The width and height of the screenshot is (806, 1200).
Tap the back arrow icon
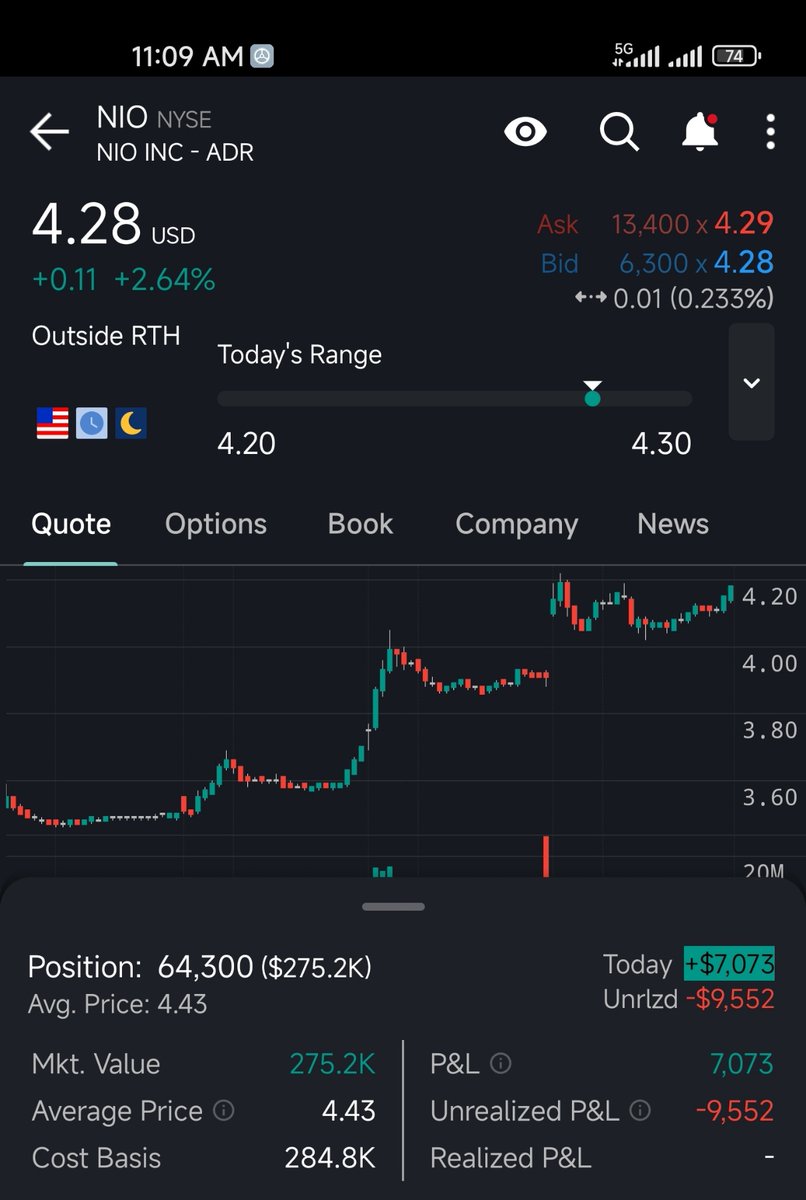point(49,132)
